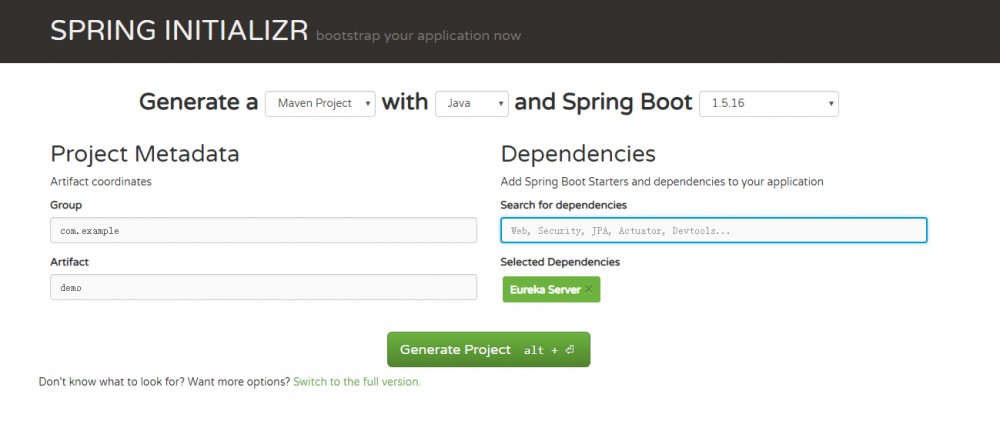
Task: Click the Eureka Server dependency tag label
Action: coord(545,290)
